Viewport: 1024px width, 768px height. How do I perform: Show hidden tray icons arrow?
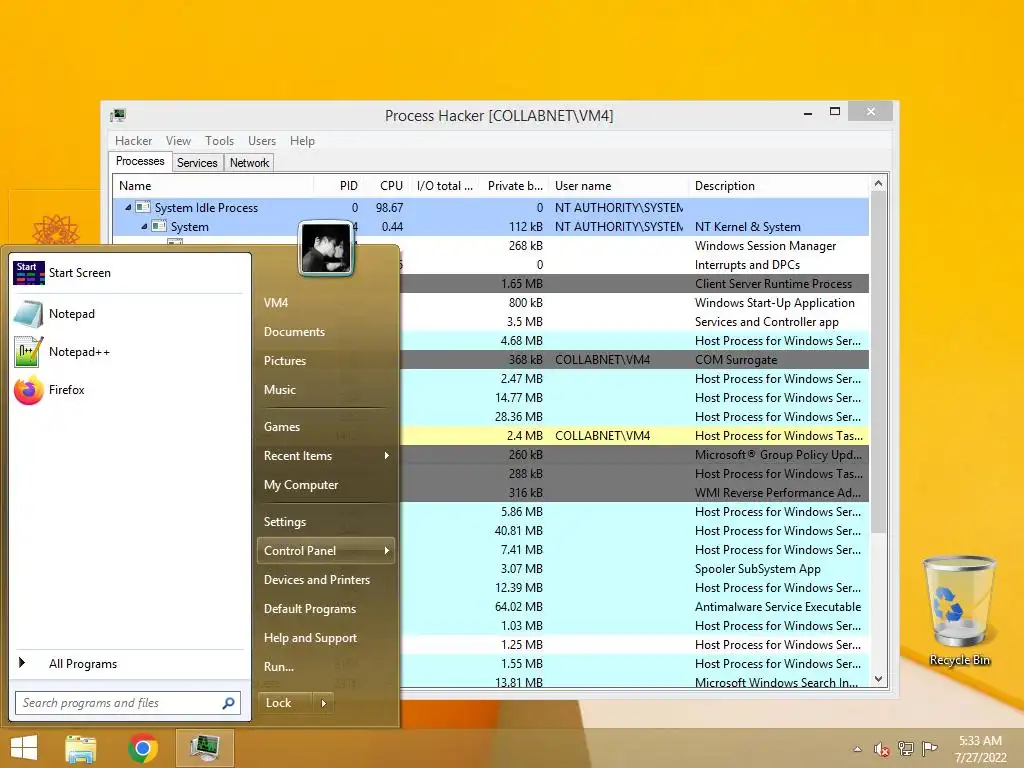click(857, 750)
